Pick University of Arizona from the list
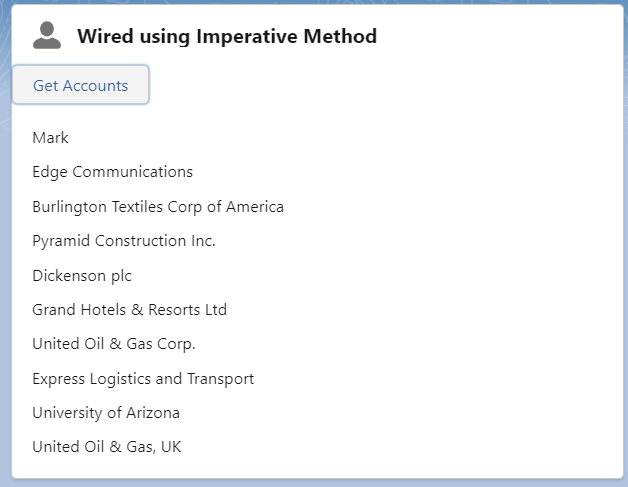The height and width of the screenshot is (487, 628). 106,413
